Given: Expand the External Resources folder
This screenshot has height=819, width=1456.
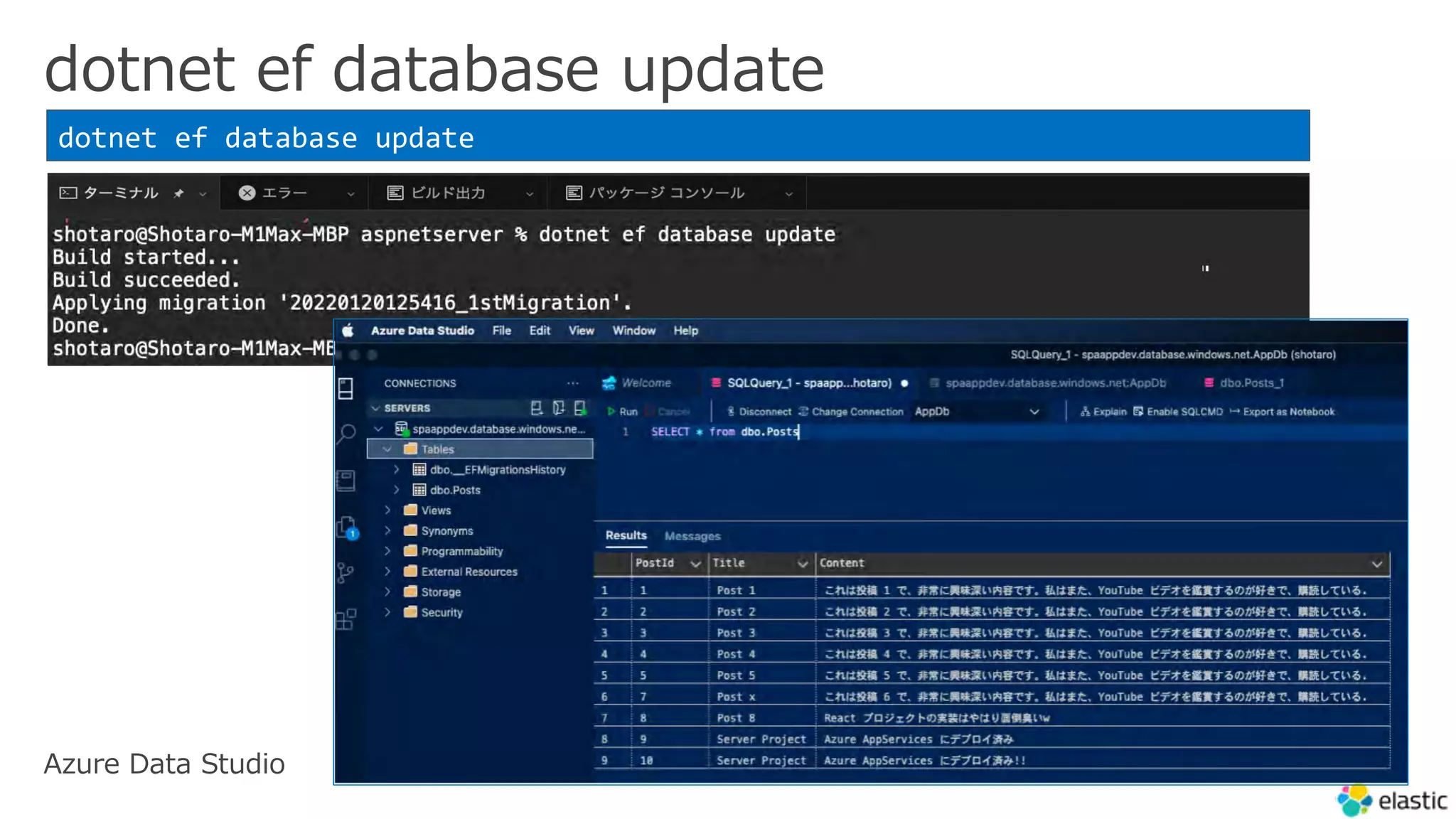Looking at the screenshot, I should pos(387,572).
